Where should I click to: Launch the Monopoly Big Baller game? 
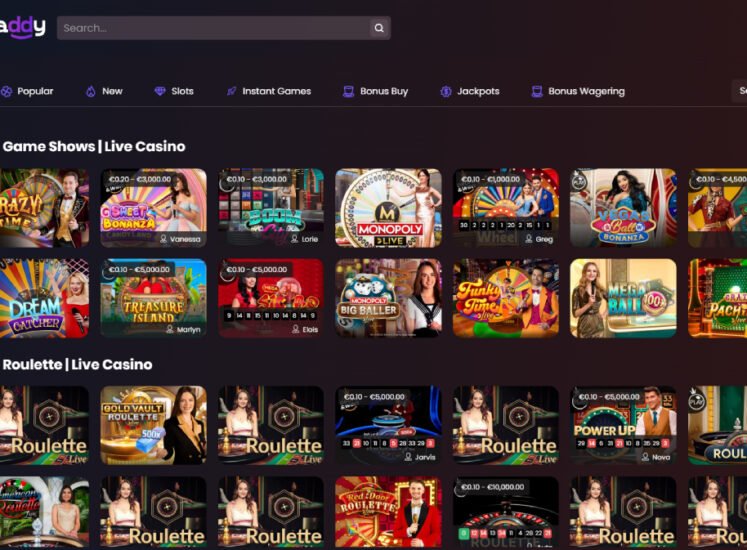(x=388, y=298)
